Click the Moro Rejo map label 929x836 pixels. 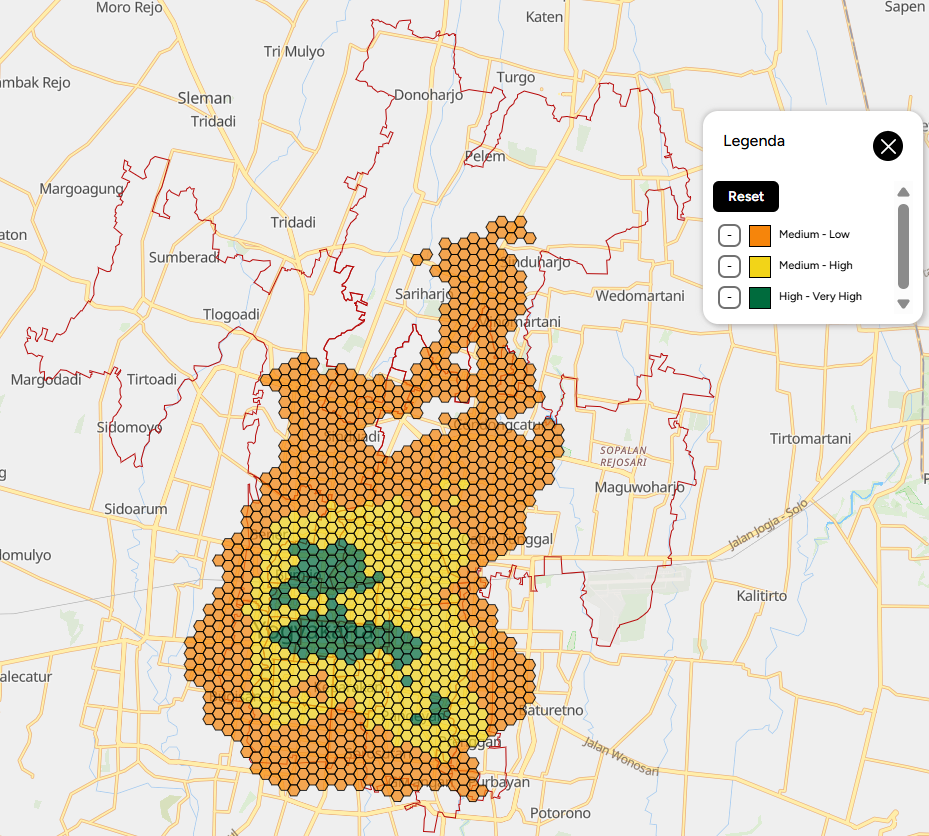pos(129,8)
